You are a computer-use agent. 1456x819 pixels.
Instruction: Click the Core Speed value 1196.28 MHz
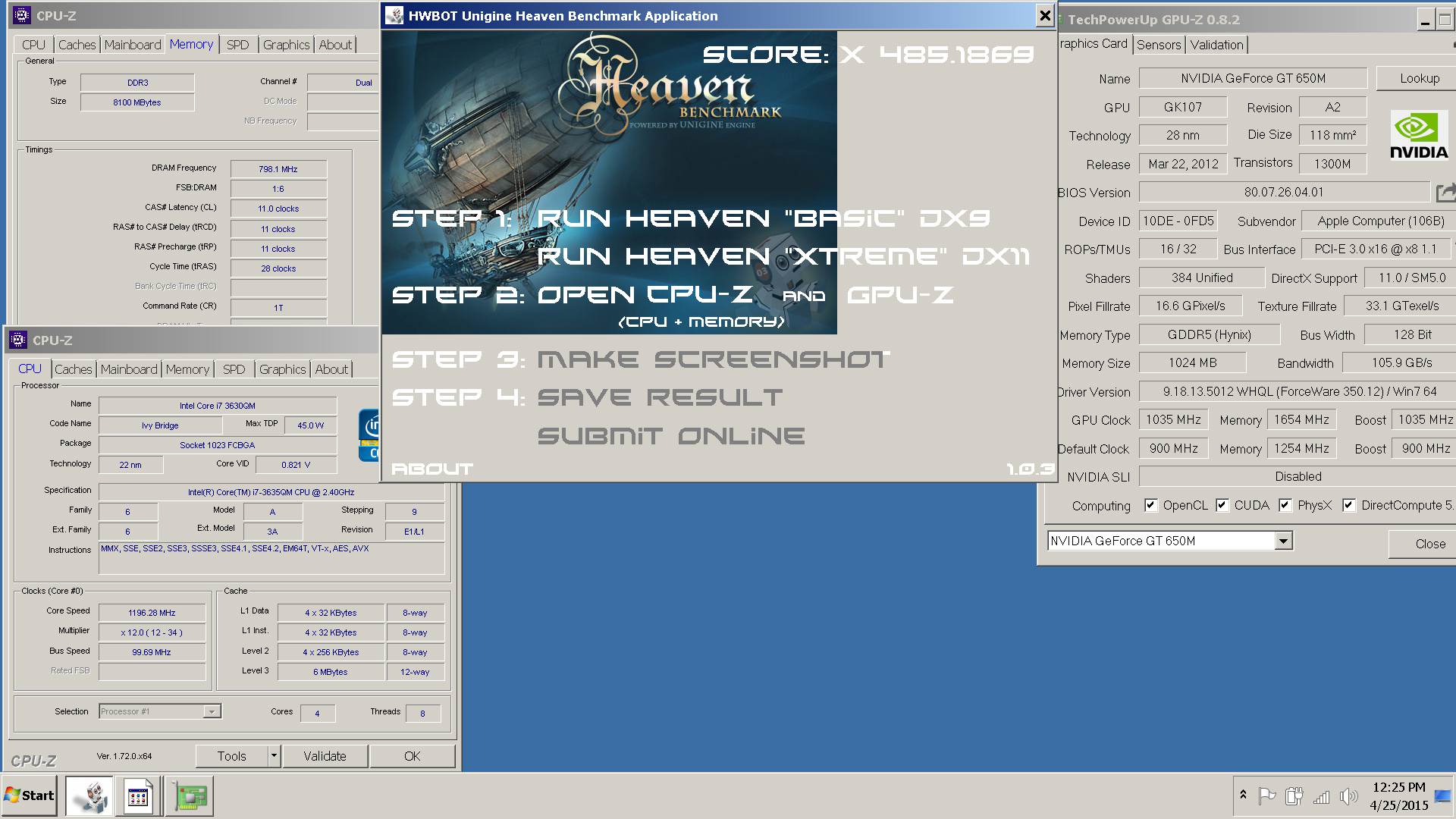coord(152,613)
